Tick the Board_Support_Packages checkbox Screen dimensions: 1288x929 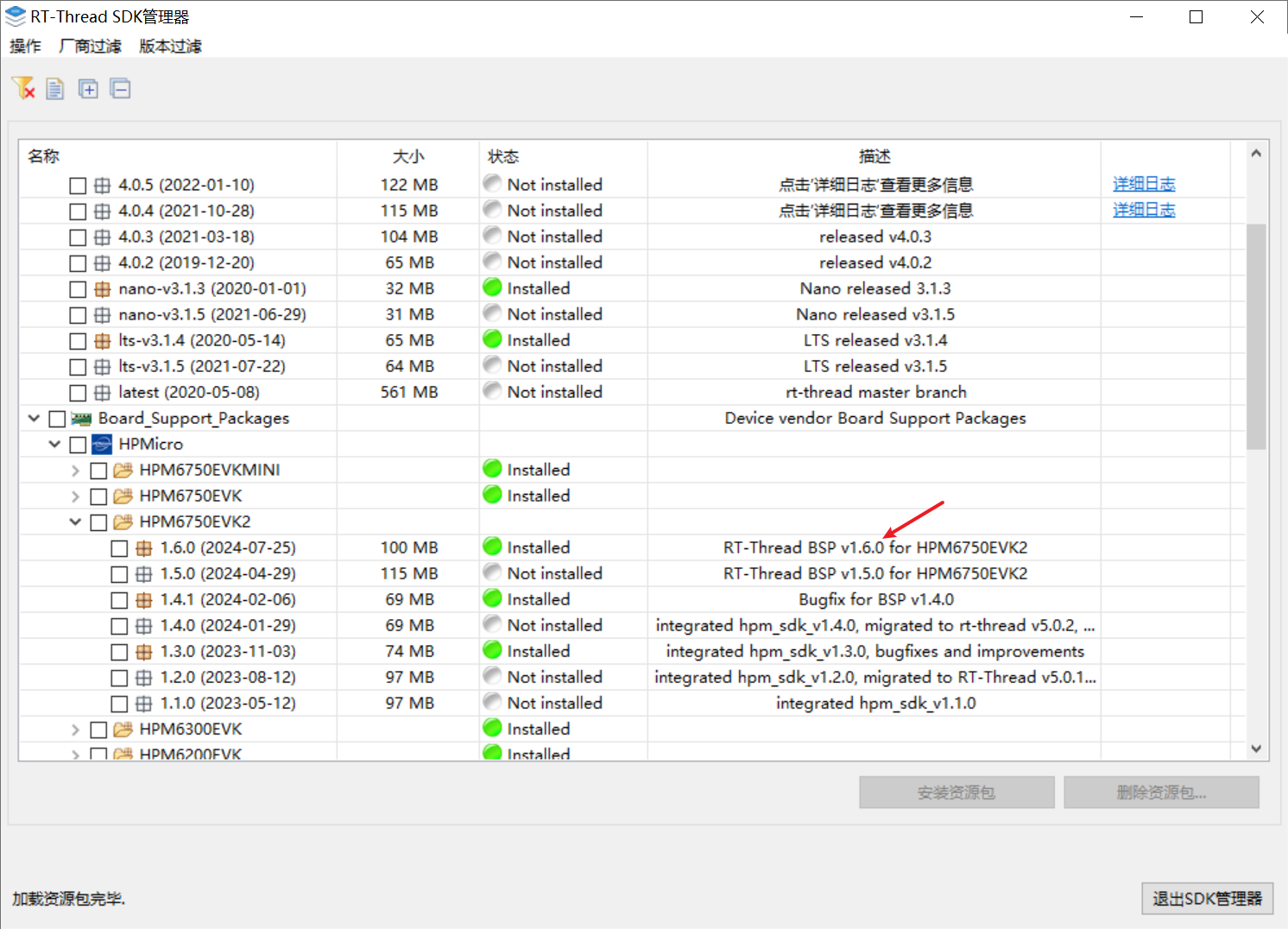click(x=57, y=419)
